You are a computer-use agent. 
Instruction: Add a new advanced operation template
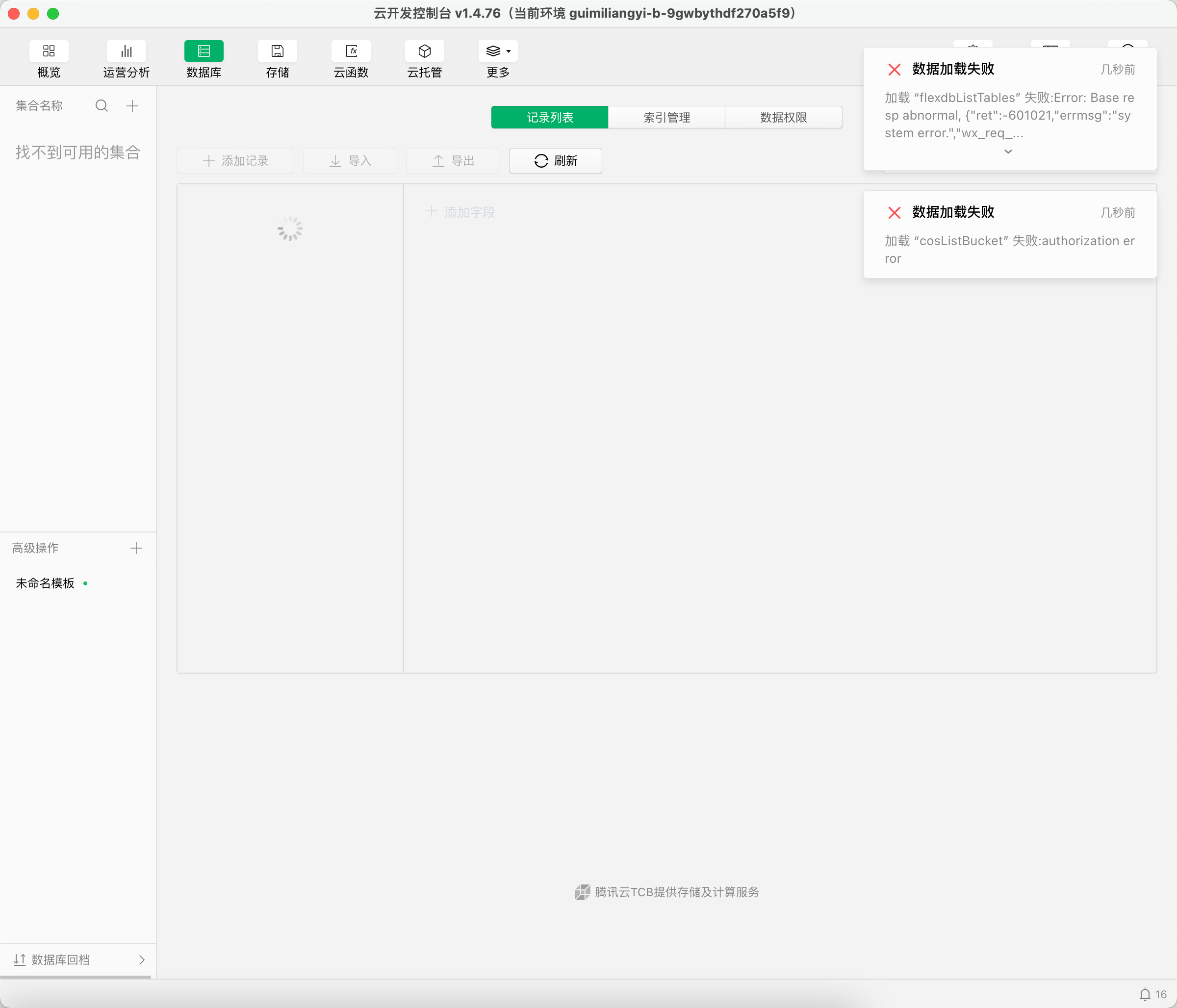point(136,548)
